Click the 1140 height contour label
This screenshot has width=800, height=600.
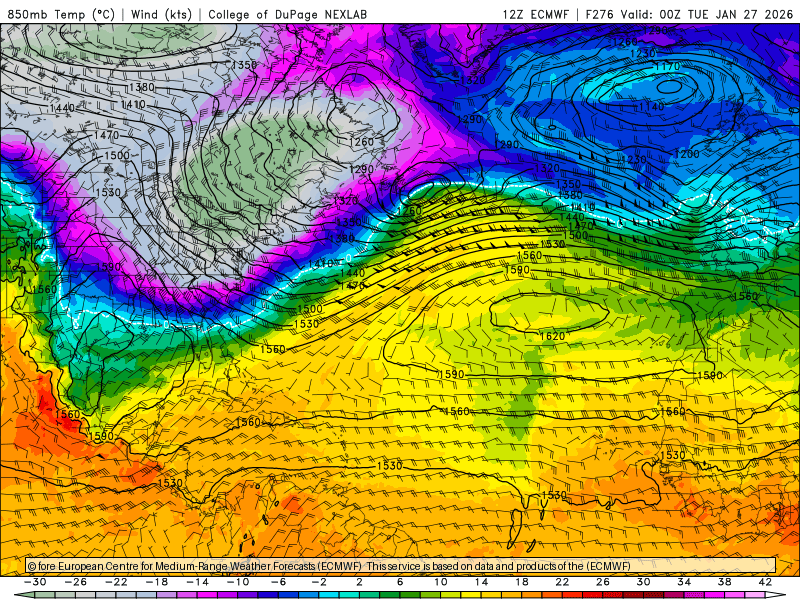(652, 107)
